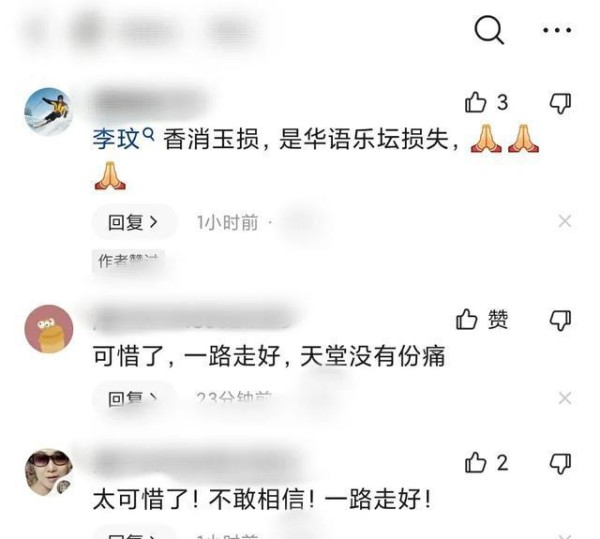Open the three-dot more options menu
This screenshot has width=600, height=539.
tap(557, 30)
